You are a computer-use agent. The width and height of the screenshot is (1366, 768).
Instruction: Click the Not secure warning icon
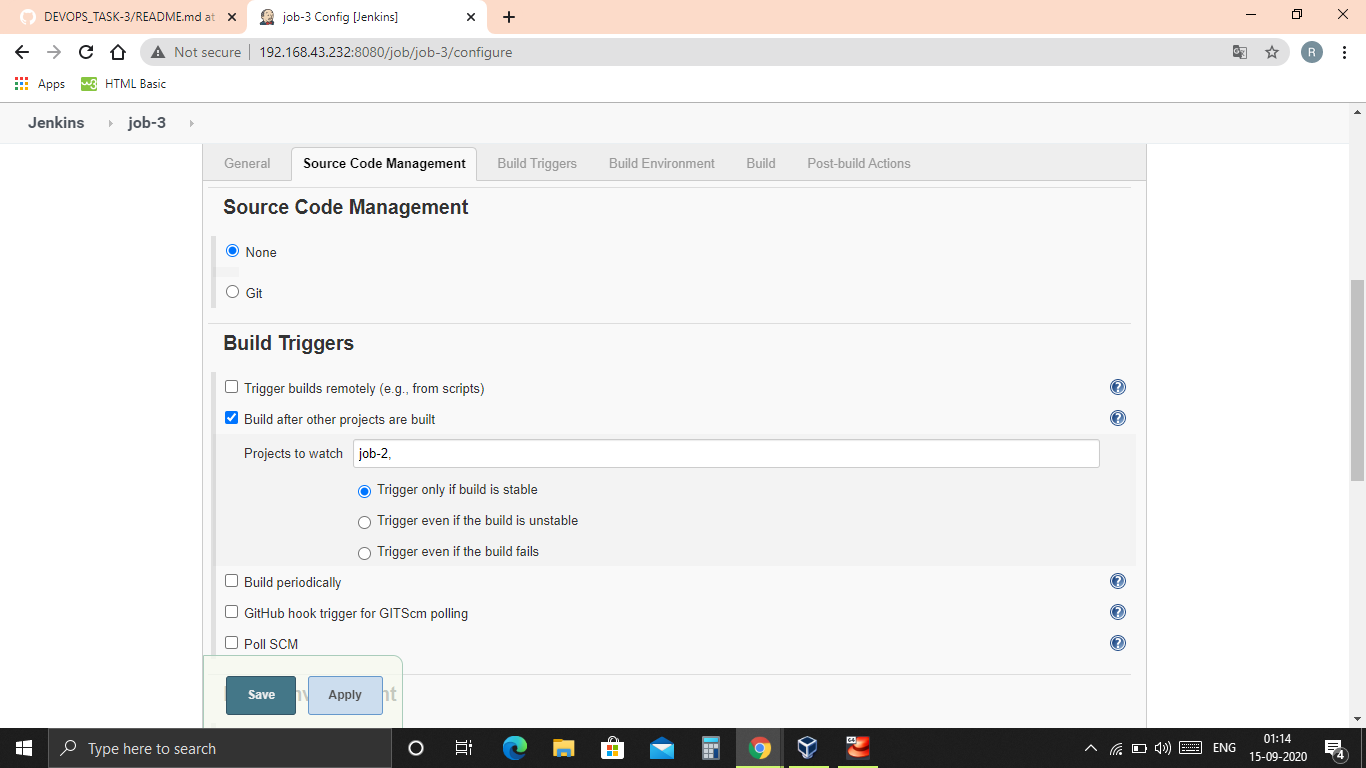coord(158,52)
